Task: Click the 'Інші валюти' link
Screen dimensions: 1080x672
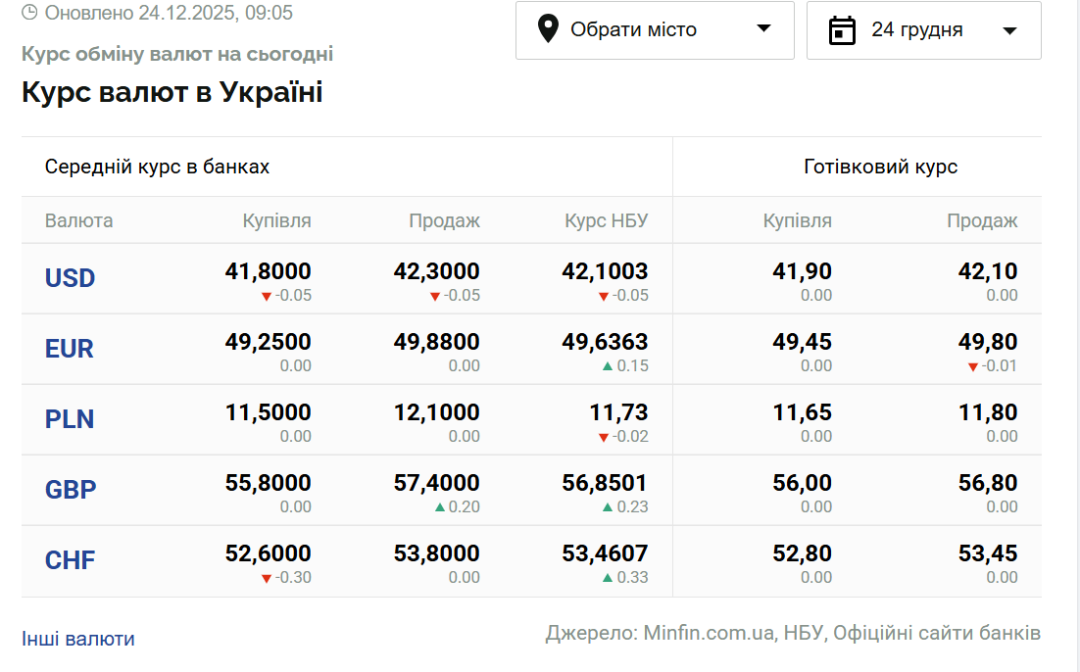Action: coord(78,638)
